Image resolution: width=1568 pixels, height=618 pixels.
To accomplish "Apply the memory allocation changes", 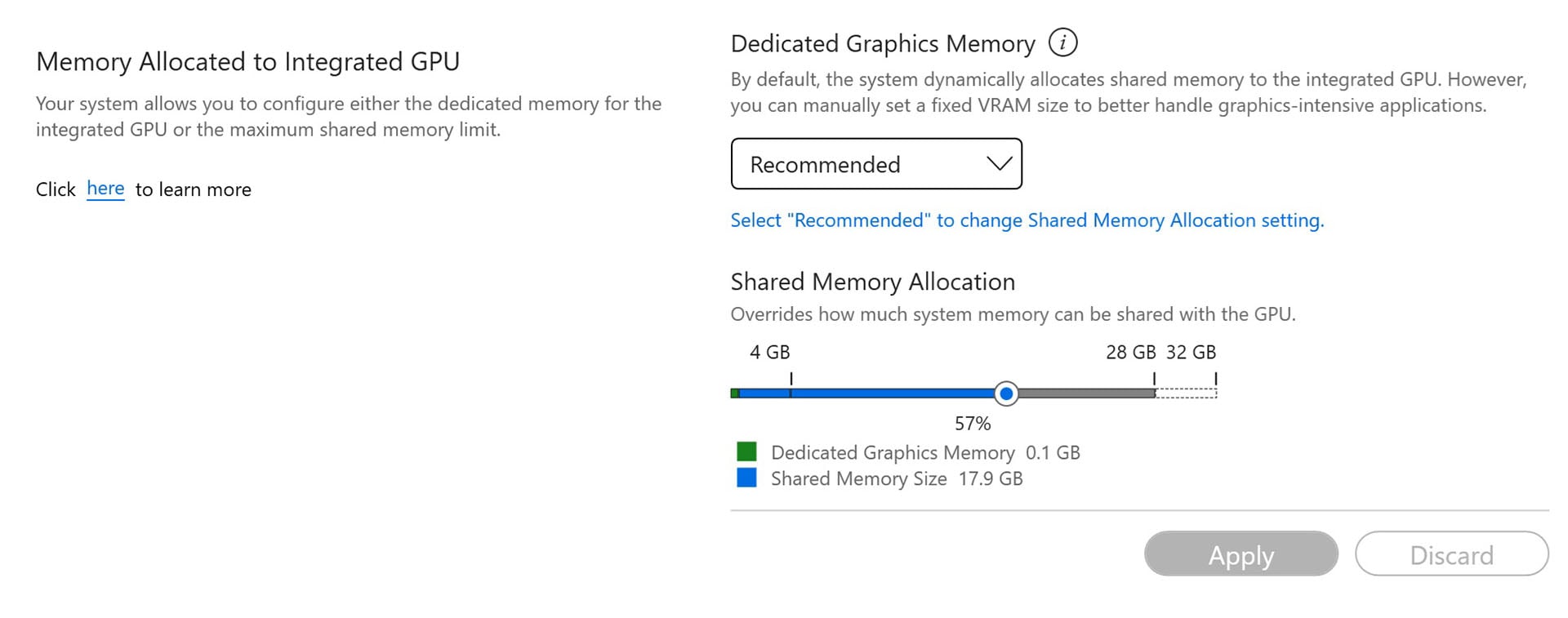I will [x=1241, y=554].
